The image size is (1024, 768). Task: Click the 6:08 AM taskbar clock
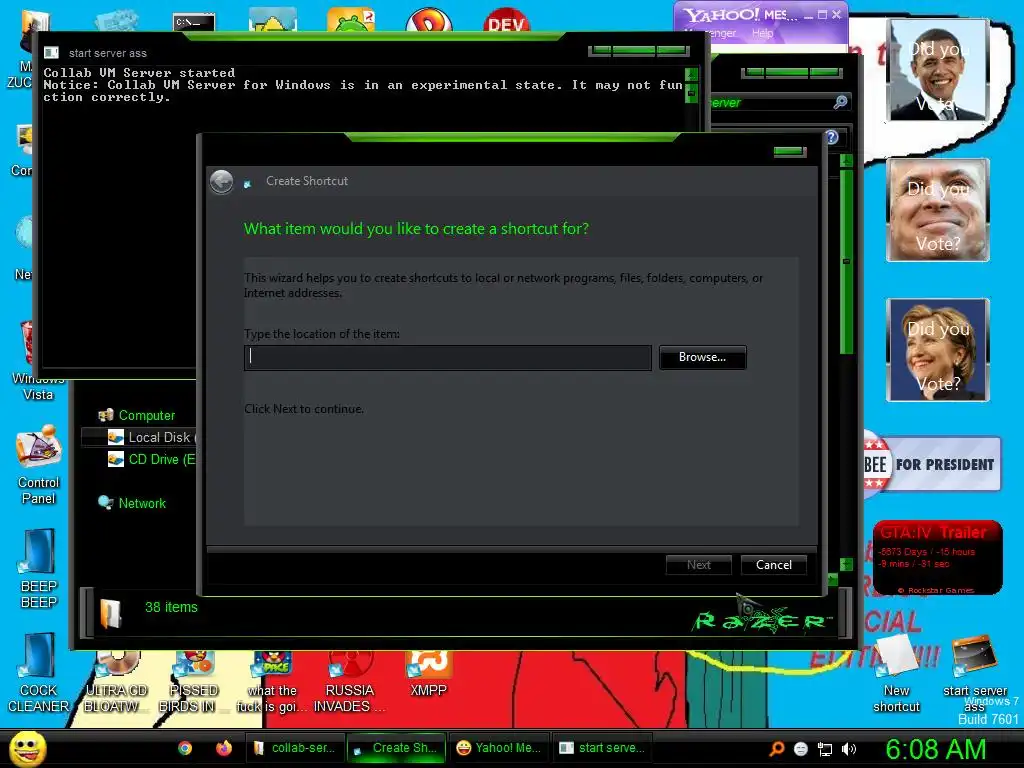(936, 749)
